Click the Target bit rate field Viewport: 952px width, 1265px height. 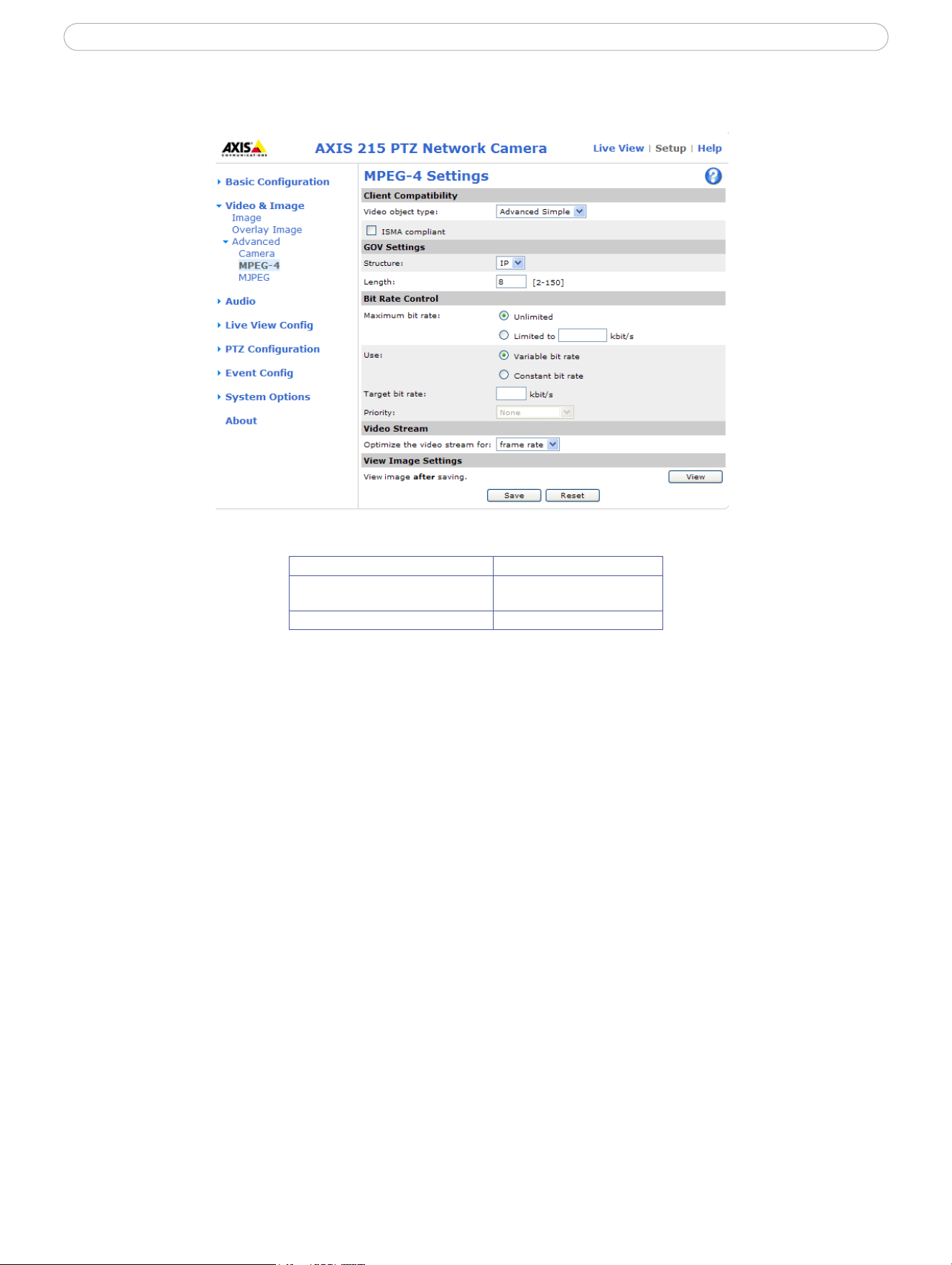[x=511, y=394]
